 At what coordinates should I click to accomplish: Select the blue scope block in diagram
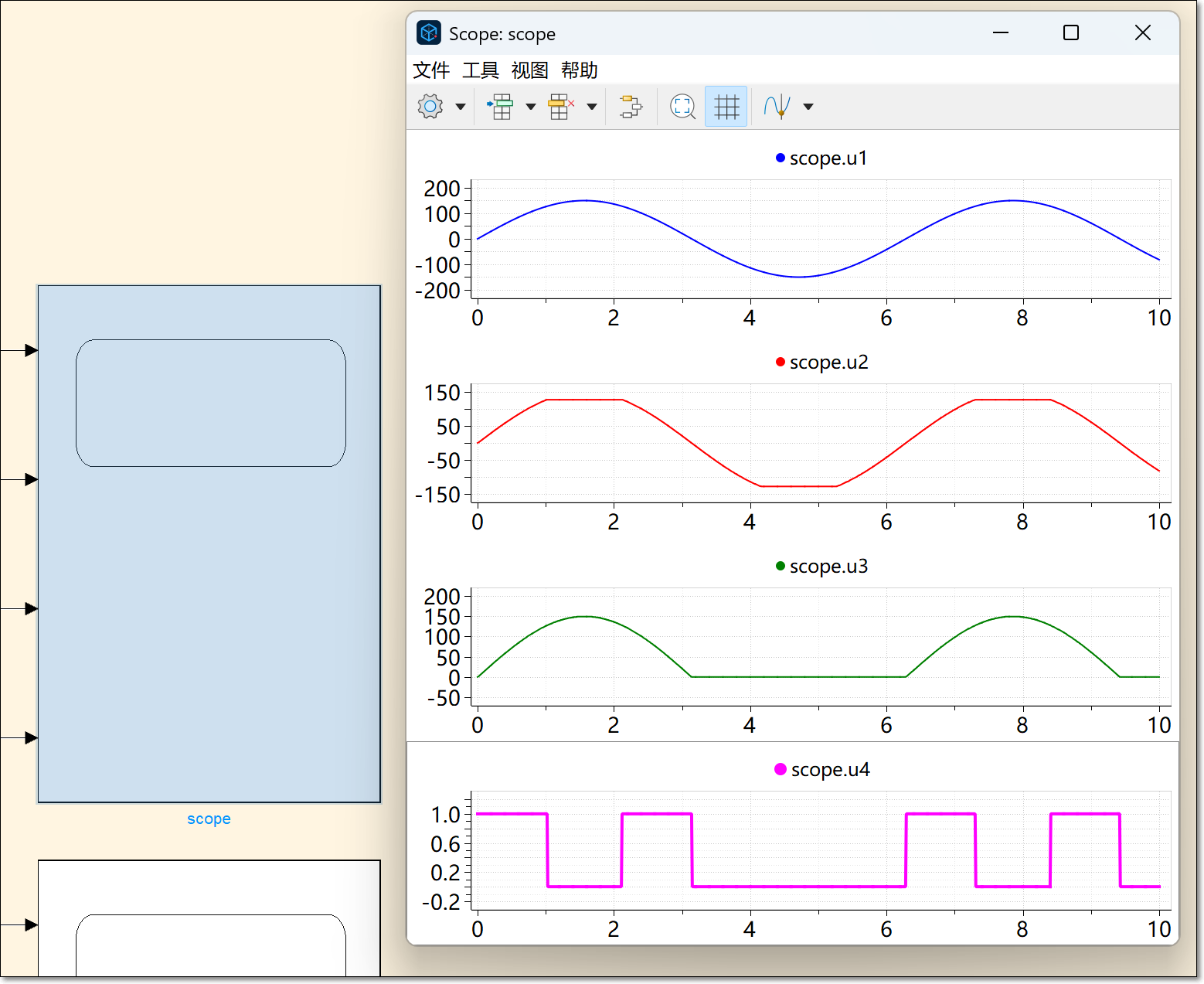click(209, 544)
